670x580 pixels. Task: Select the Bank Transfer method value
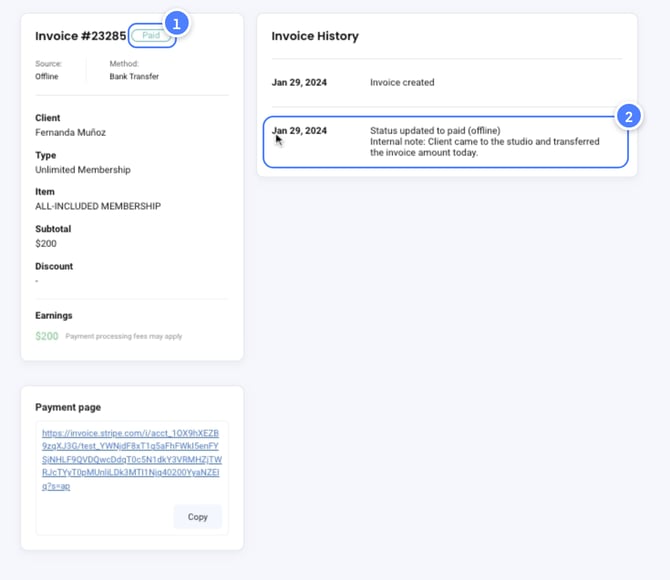tap(134, 77)
